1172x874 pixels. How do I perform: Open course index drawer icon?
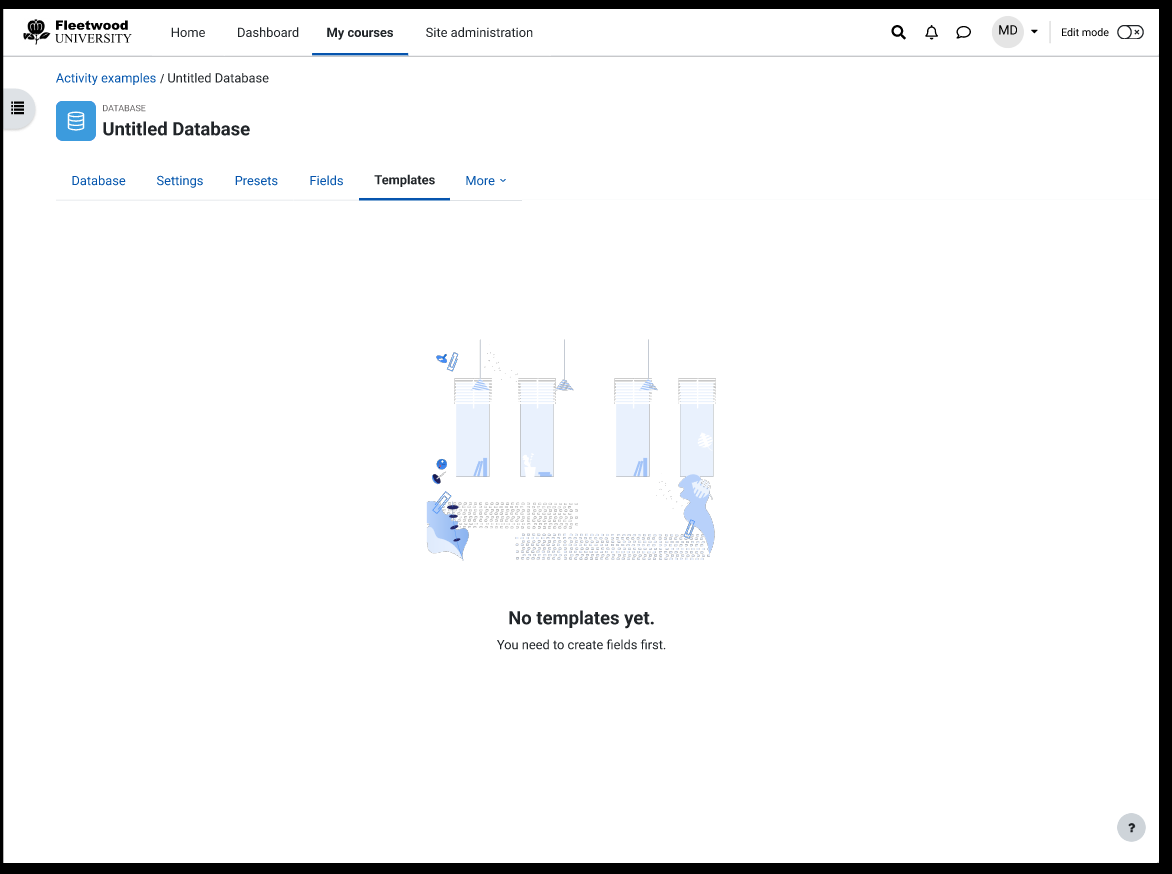click(x=18, y=108)
